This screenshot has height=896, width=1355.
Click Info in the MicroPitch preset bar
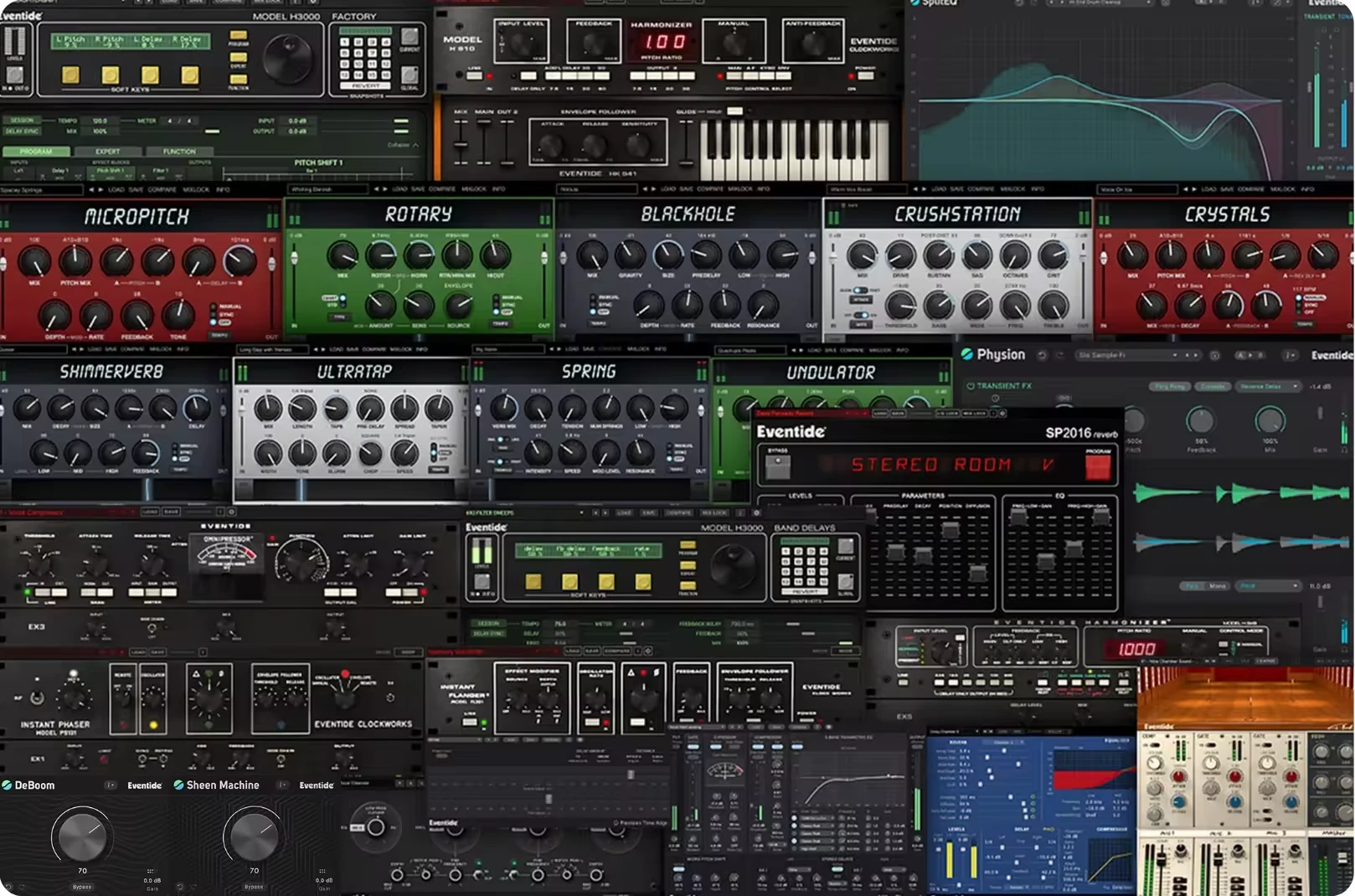[x=223, y=190]
